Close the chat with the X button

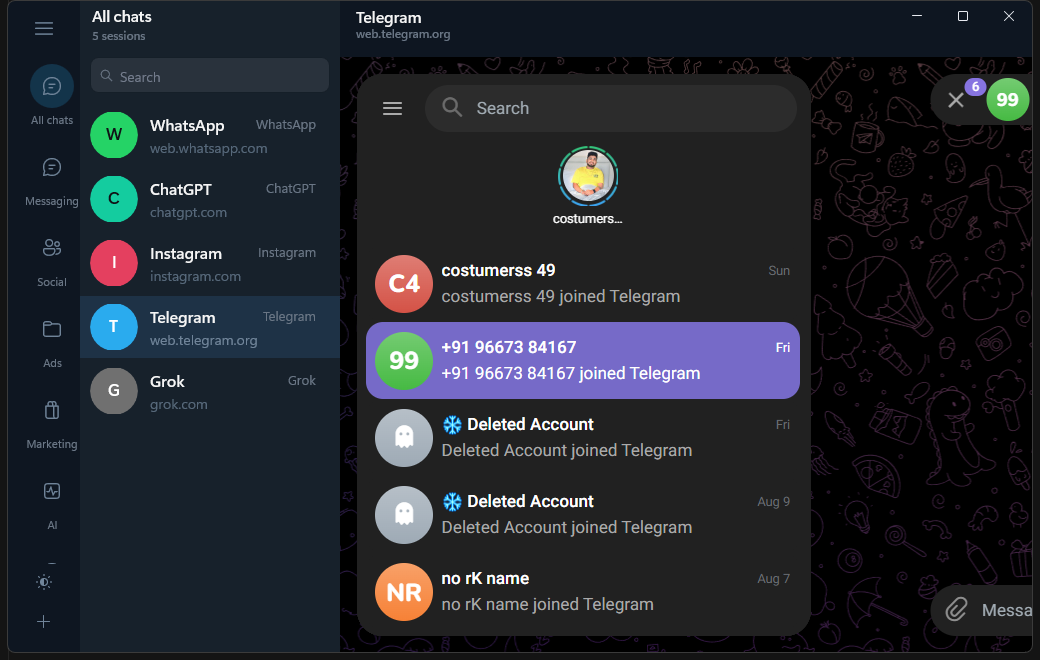956,100
